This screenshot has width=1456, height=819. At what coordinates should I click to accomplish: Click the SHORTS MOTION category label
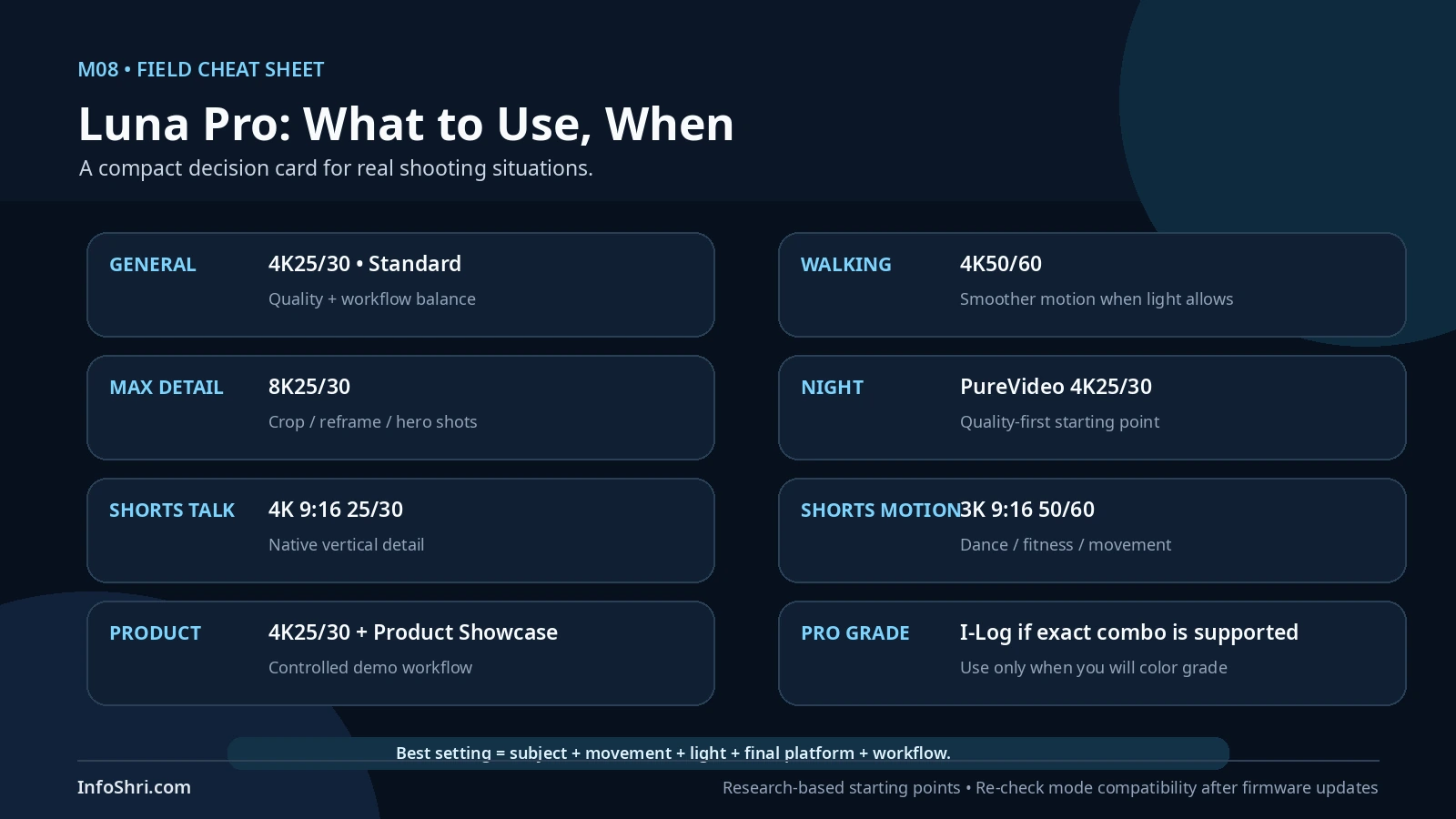pos(880,511)
